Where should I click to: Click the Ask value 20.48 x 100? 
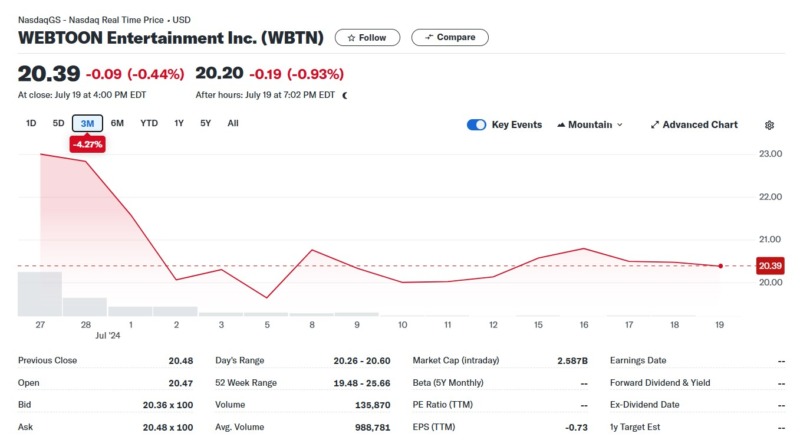[168, 427]
